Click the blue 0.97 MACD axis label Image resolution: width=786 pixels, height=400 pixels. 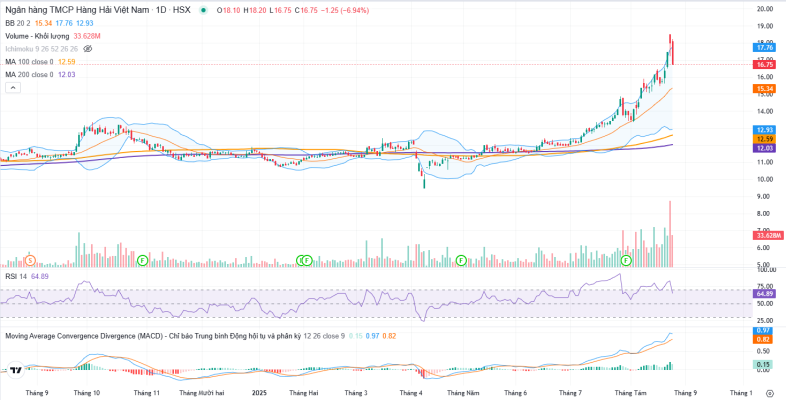tap(765, 331)
